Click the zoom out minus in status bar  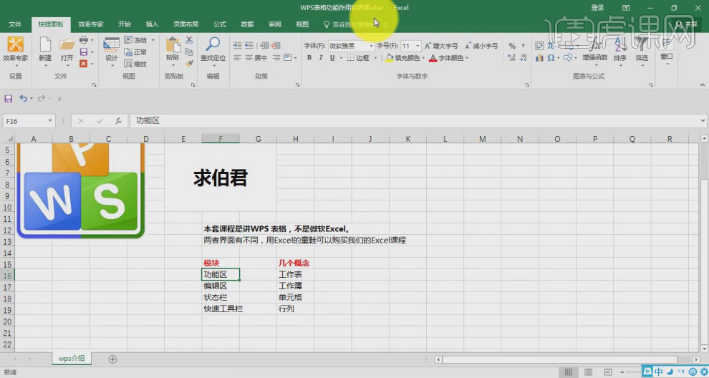pos(623,372)
